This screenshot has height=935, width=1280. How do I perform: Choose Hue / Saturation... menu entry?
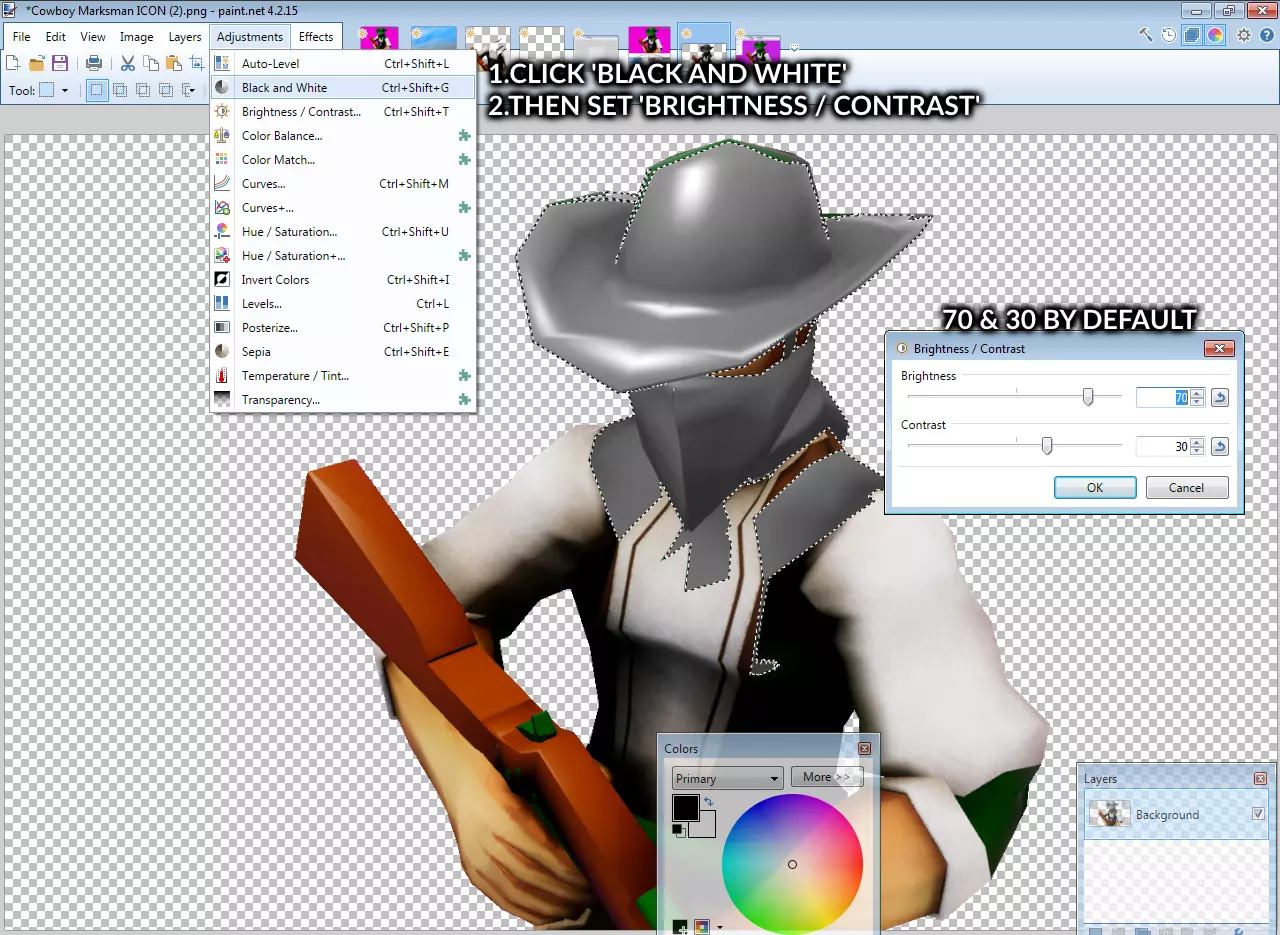pos(289,232)
